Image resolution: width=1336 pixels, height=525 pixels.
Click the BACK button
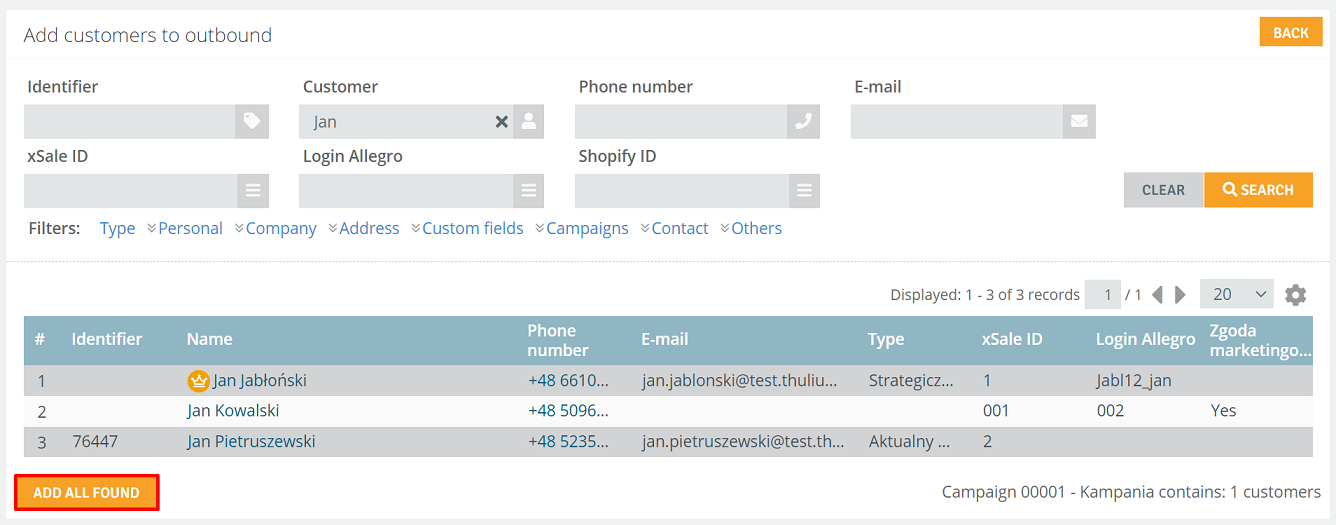click(x=1291, y=32)
